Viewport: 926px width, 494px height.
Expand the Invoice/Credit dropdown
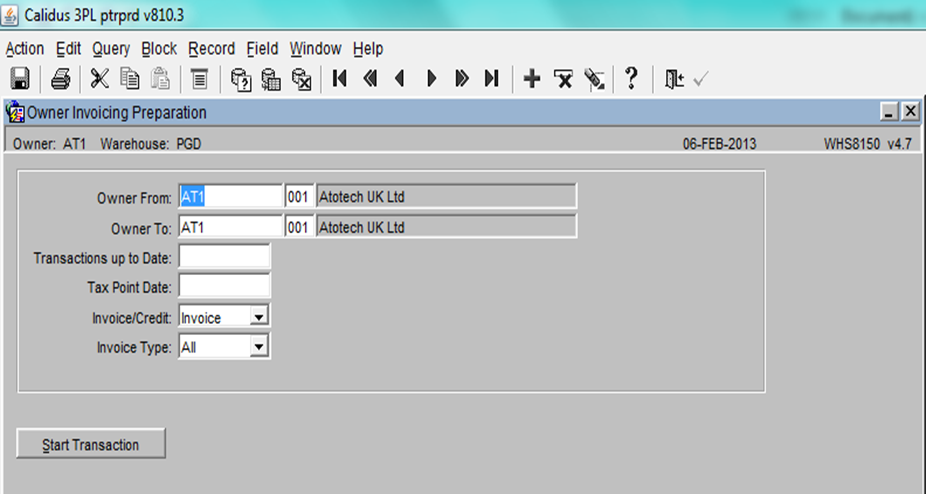tap(259, 317)
